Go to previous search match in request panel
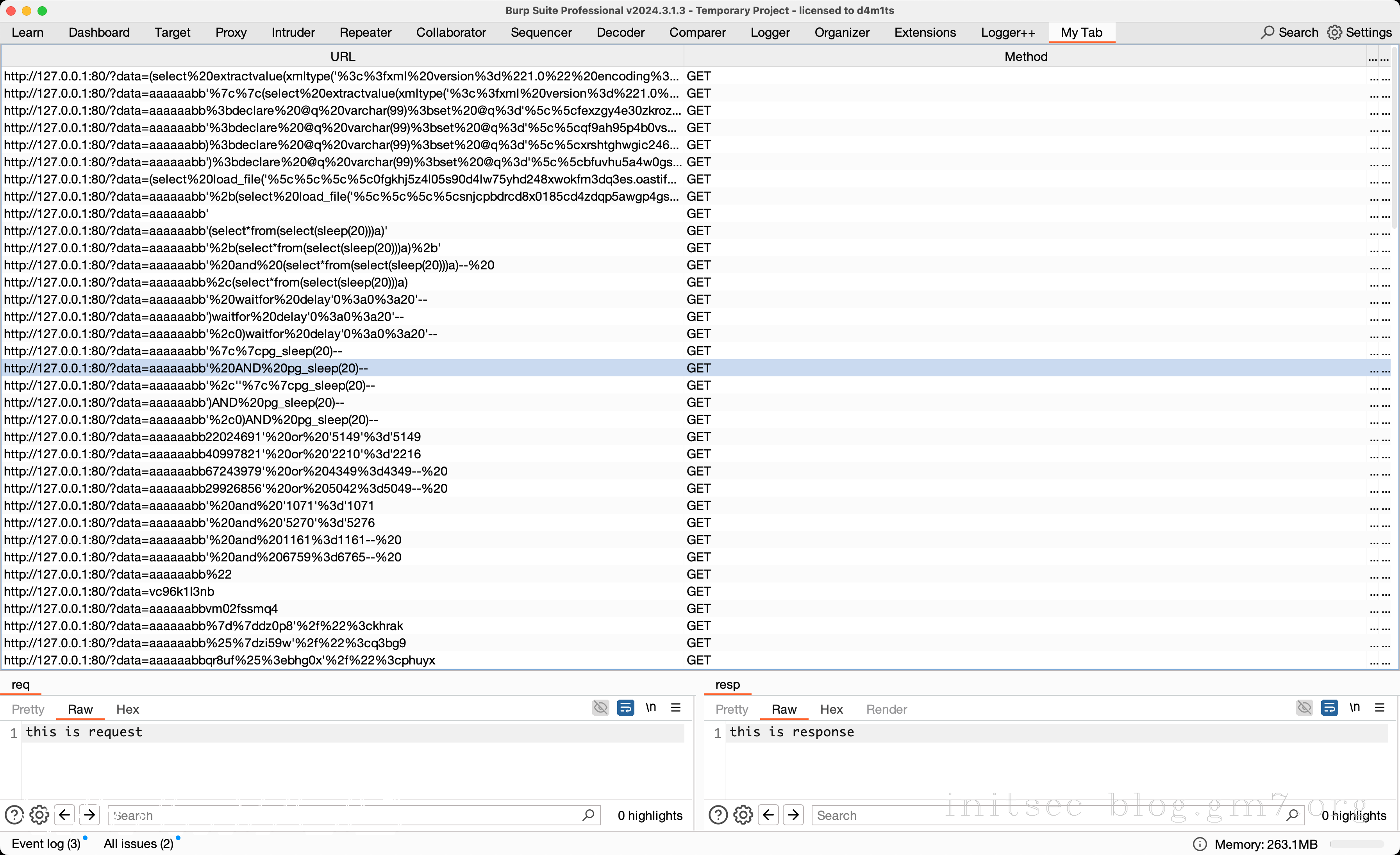 tap(64, 815)
